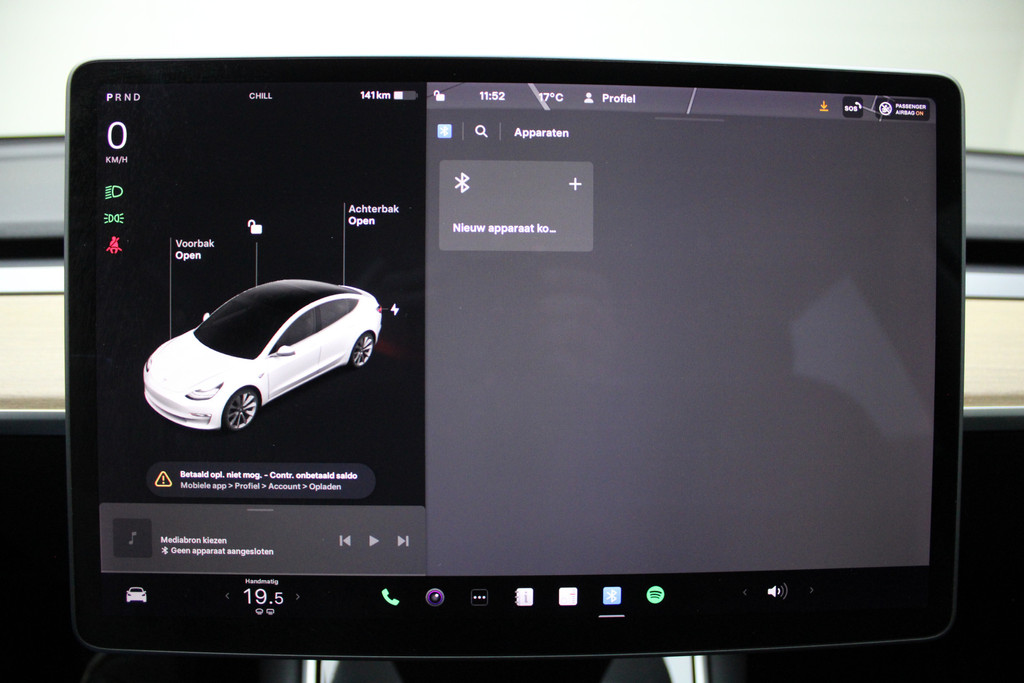The width and height of the screenshot is (1024, 683).
Task: Tap the lock icon in the top status bar
Action: click(440, 96)
